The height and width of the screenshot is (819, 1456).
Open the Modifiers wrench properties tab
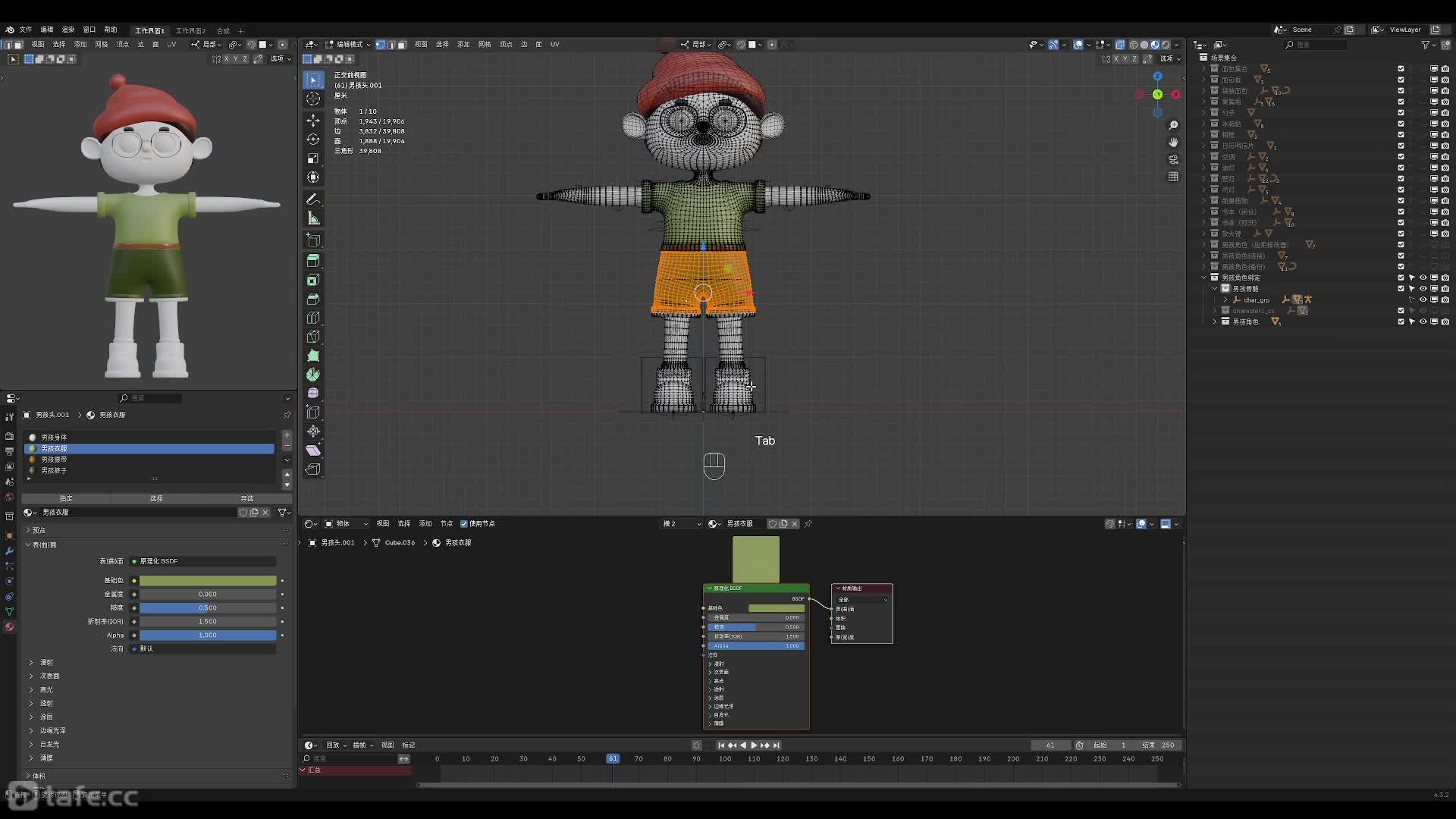(x=9, y=551)
